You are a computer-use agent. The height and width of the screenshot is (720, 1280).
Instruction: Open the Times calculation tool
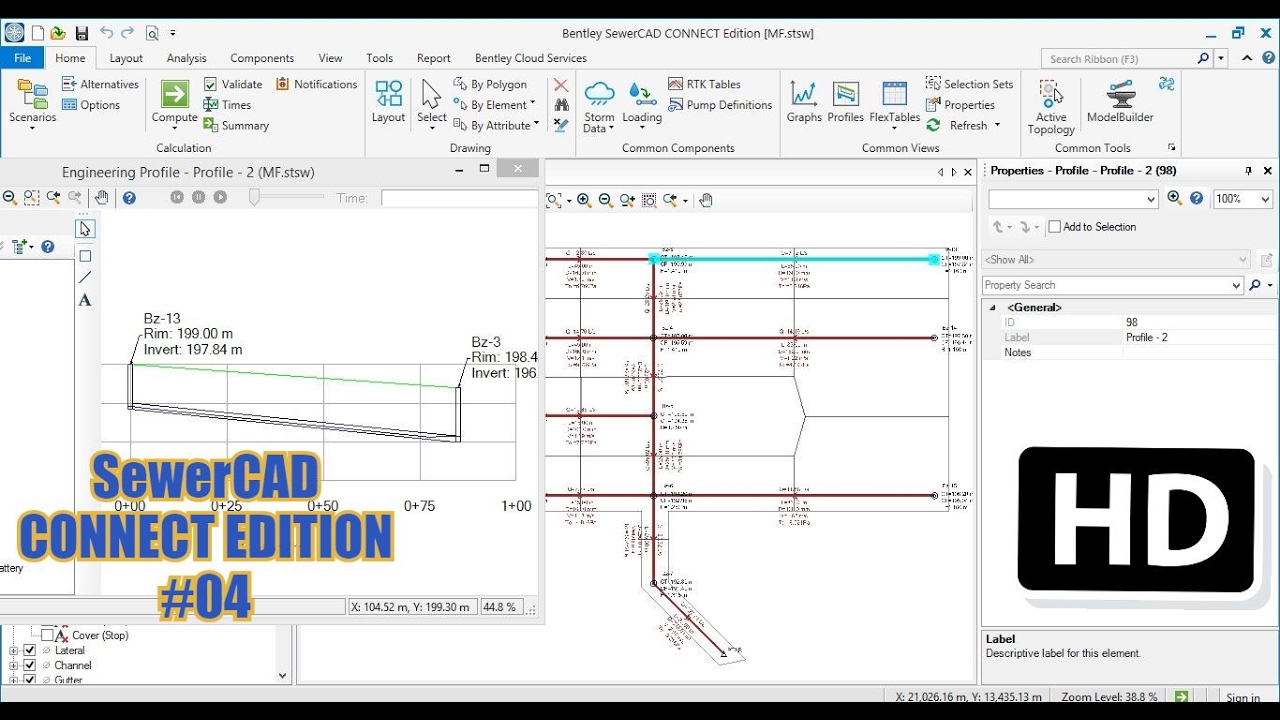pyautogui.click(x=227, y=105)
